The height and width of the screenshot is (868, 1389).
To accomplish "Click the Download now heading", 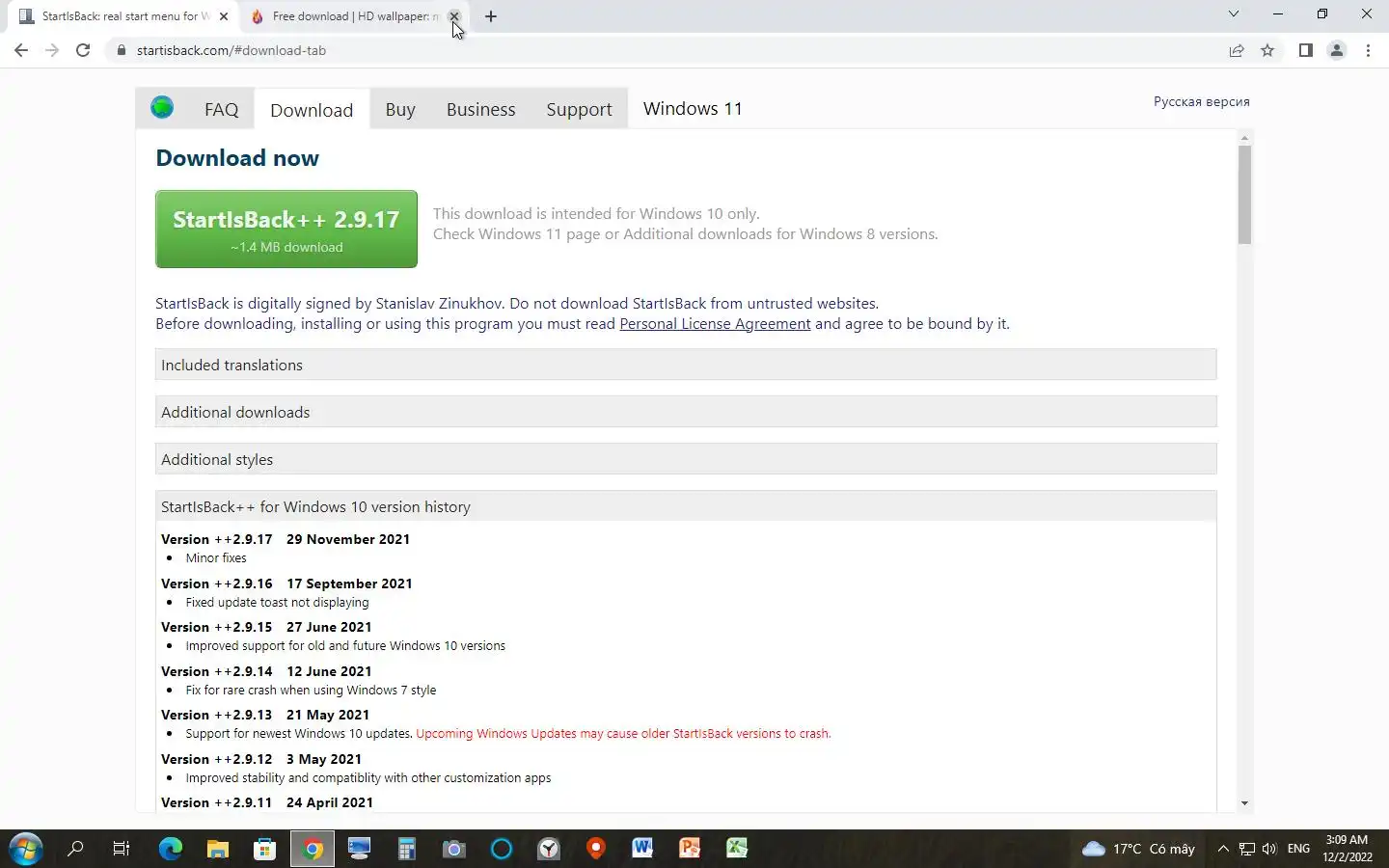I will point(237,158).
